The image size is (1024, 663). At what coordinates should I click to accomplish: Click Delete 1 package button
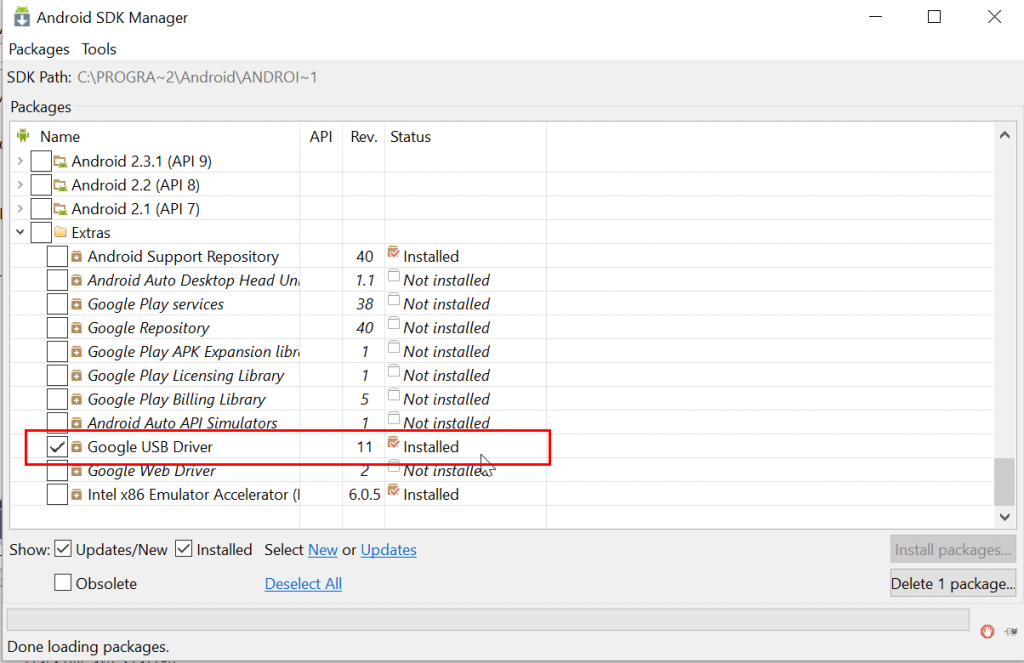pos(953,583)
